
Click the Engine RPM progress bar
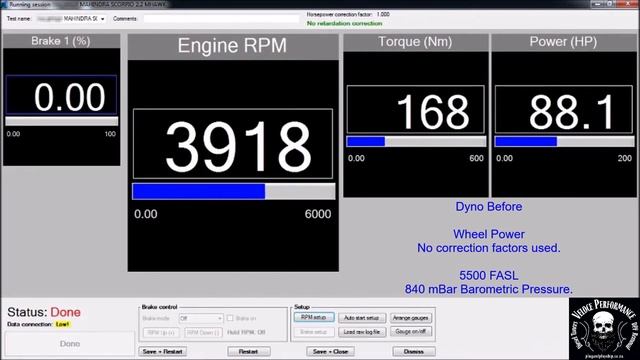click(233, 191)
